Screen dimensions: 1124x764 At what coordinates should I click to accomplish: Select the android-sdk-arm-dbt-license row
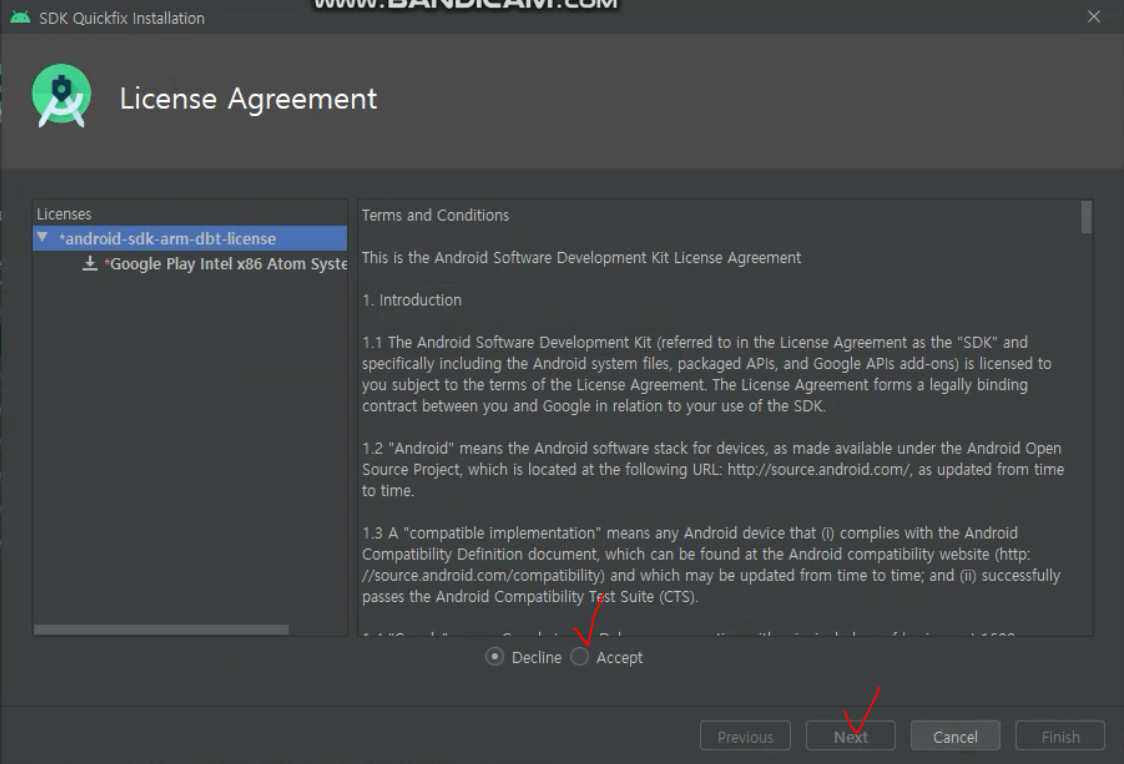tap(190, 238)
